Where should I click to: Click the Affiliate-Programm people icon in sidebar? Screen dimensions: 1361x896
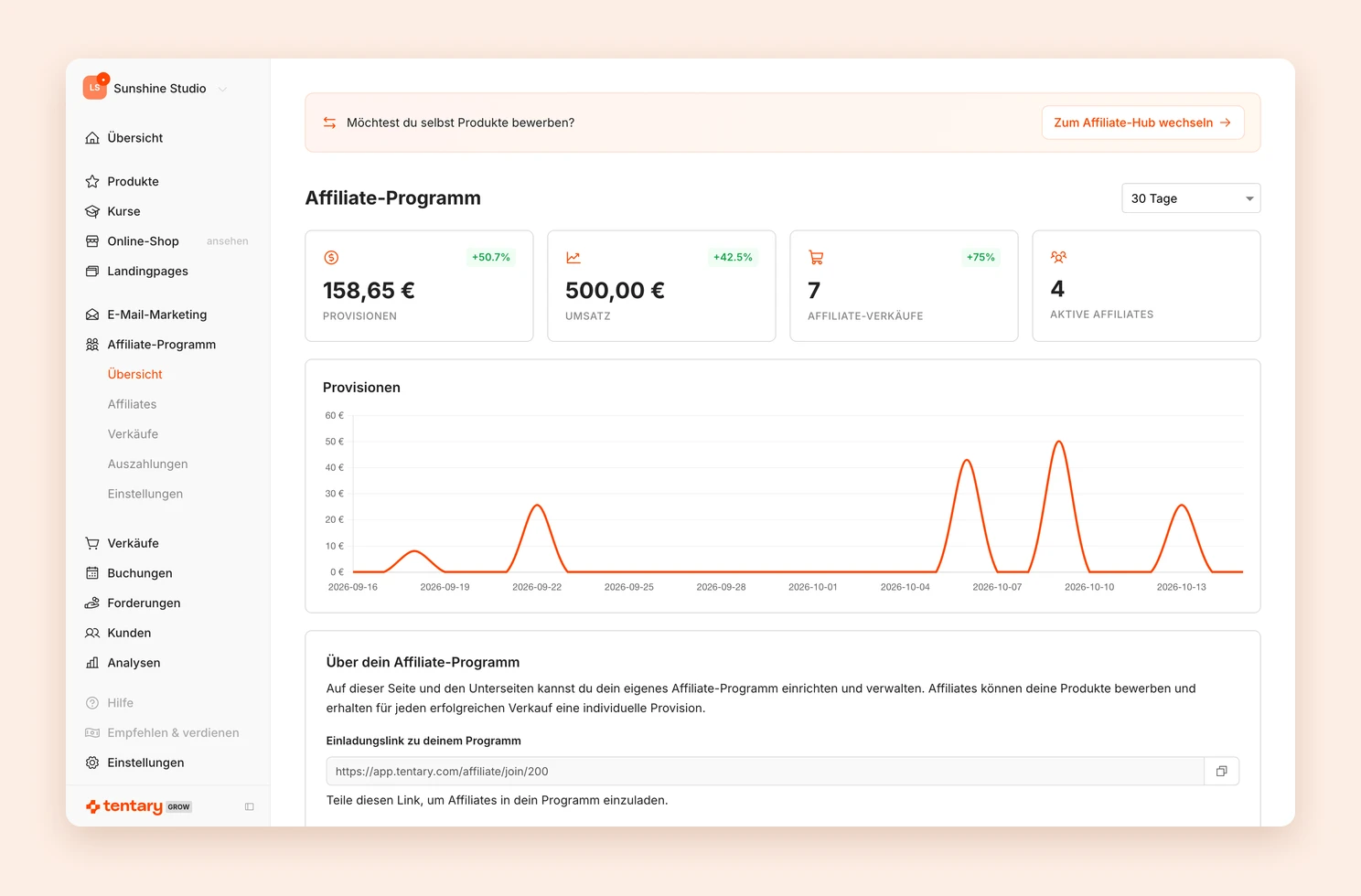[x=92, y=345]
